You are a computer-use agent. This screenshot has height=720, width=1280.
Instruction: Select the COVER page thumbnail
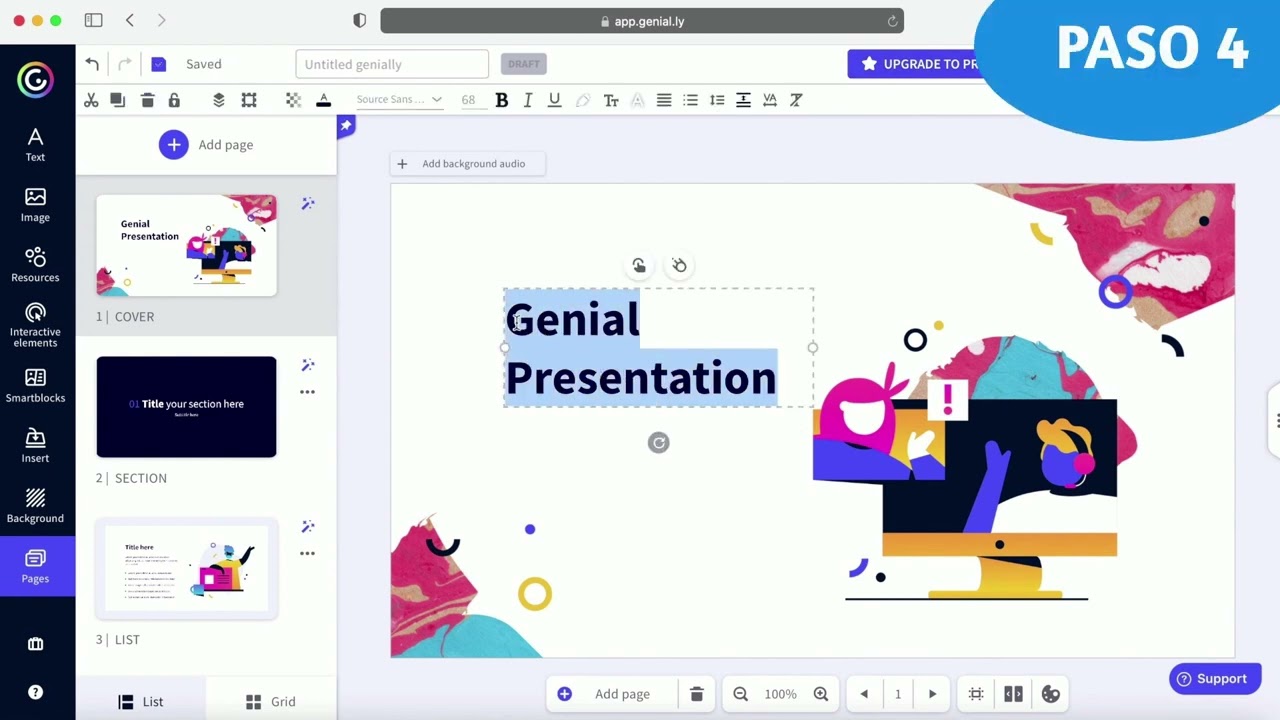coord(186,245)
